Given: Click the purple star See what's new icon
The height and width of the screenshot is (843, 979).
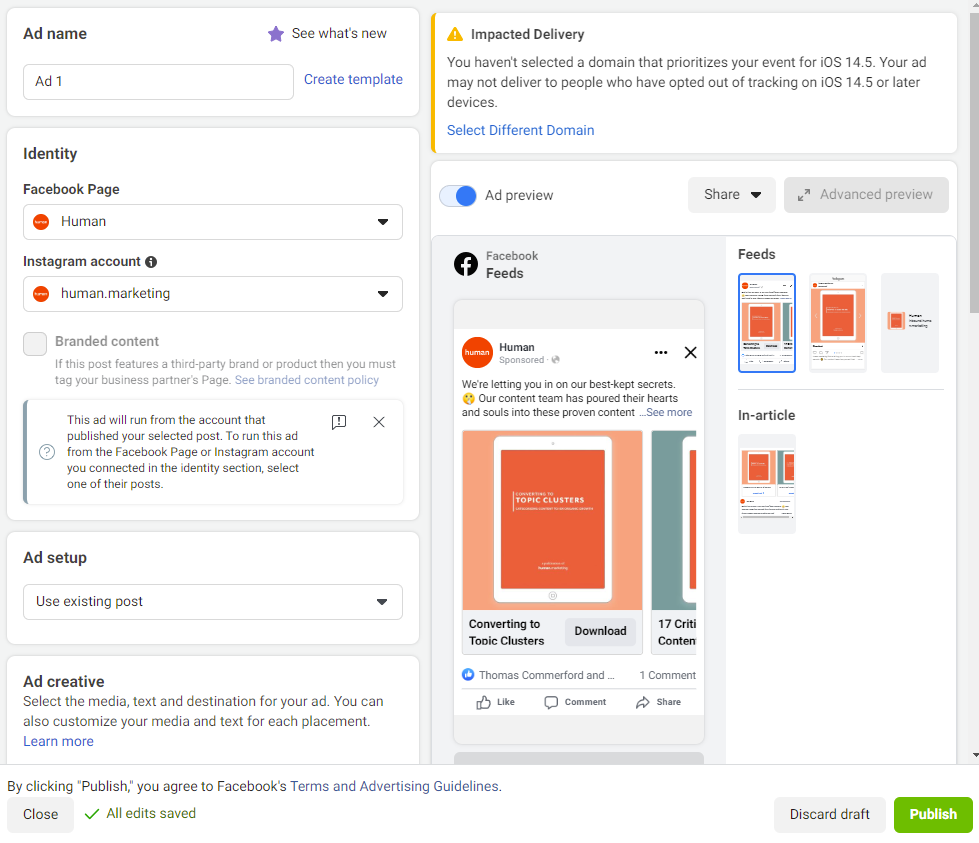Looking at the screenshot, I should click(275, 34).
